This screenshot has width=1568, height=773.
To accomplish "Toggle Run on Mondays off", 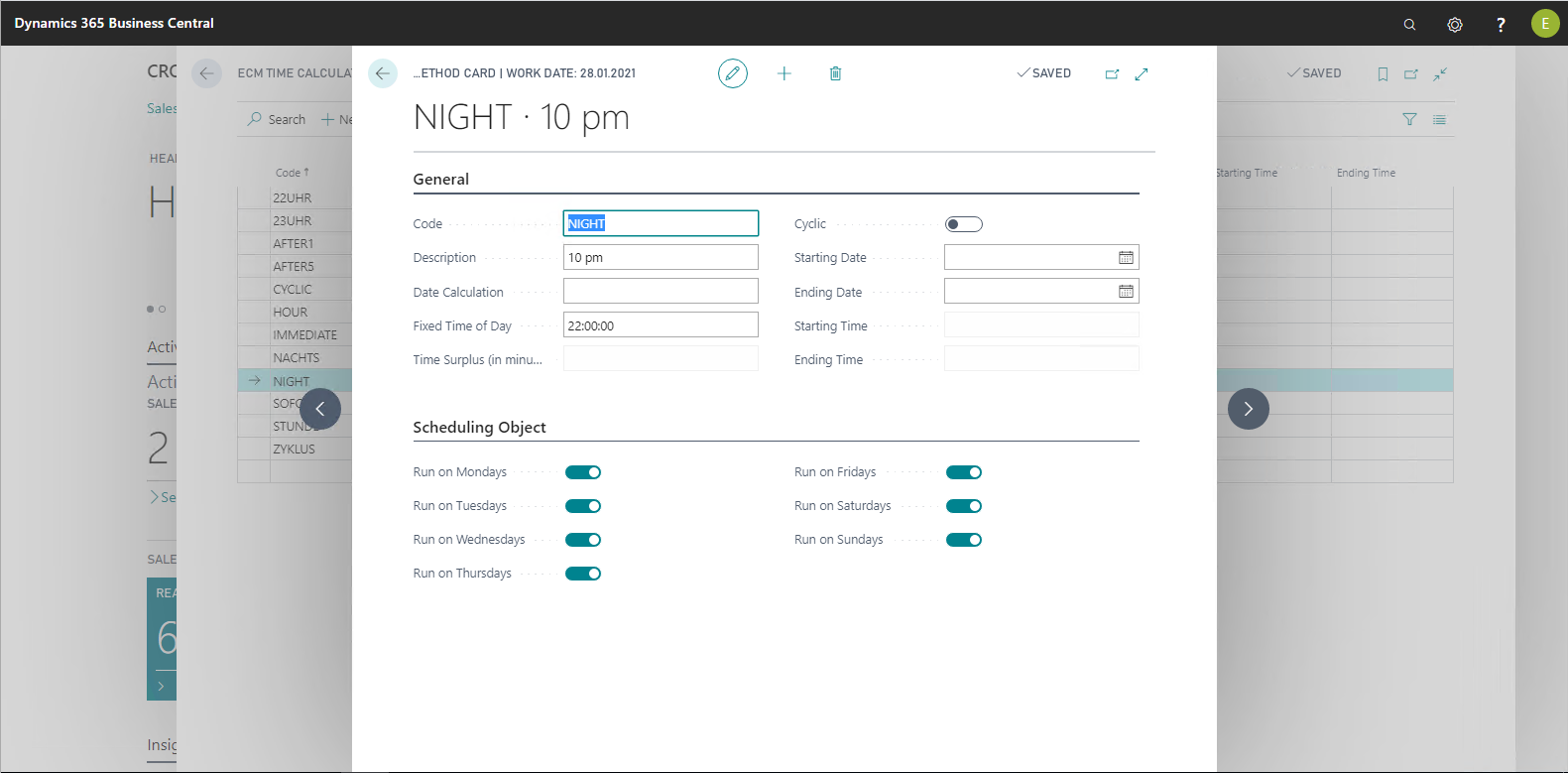I will click(x=583, y=472).
